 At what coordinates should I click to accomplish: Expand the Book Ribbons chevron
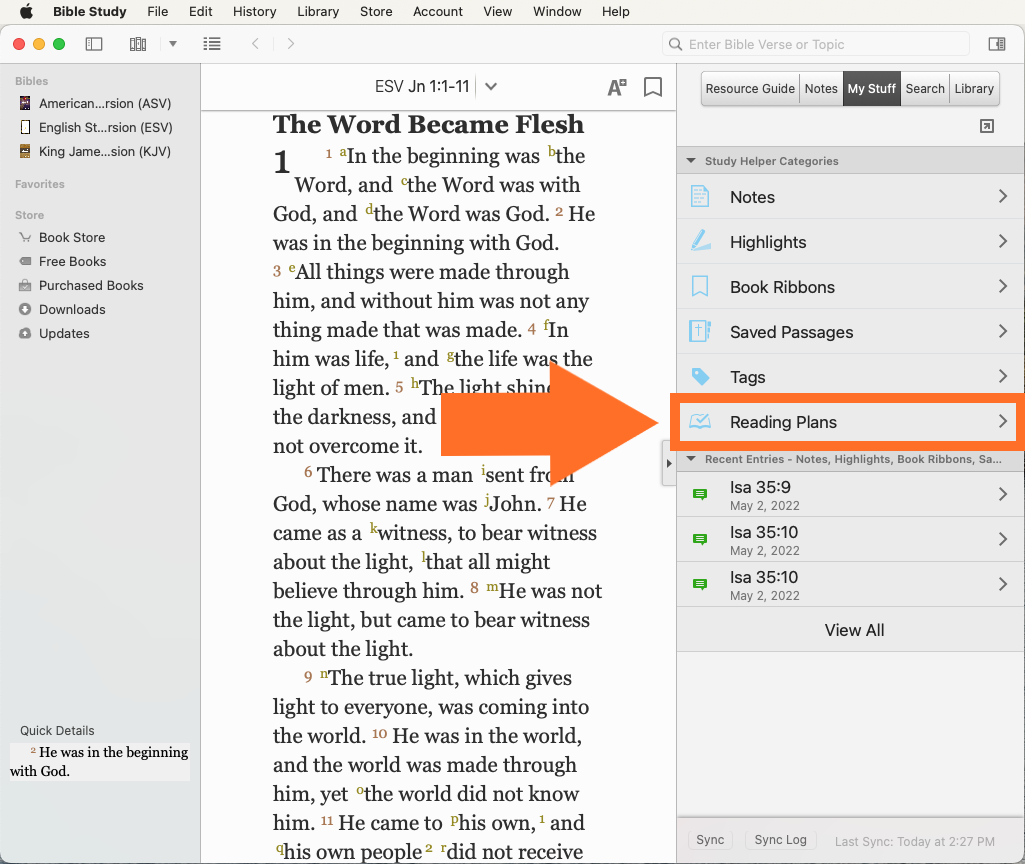(x=1003, y=286)
